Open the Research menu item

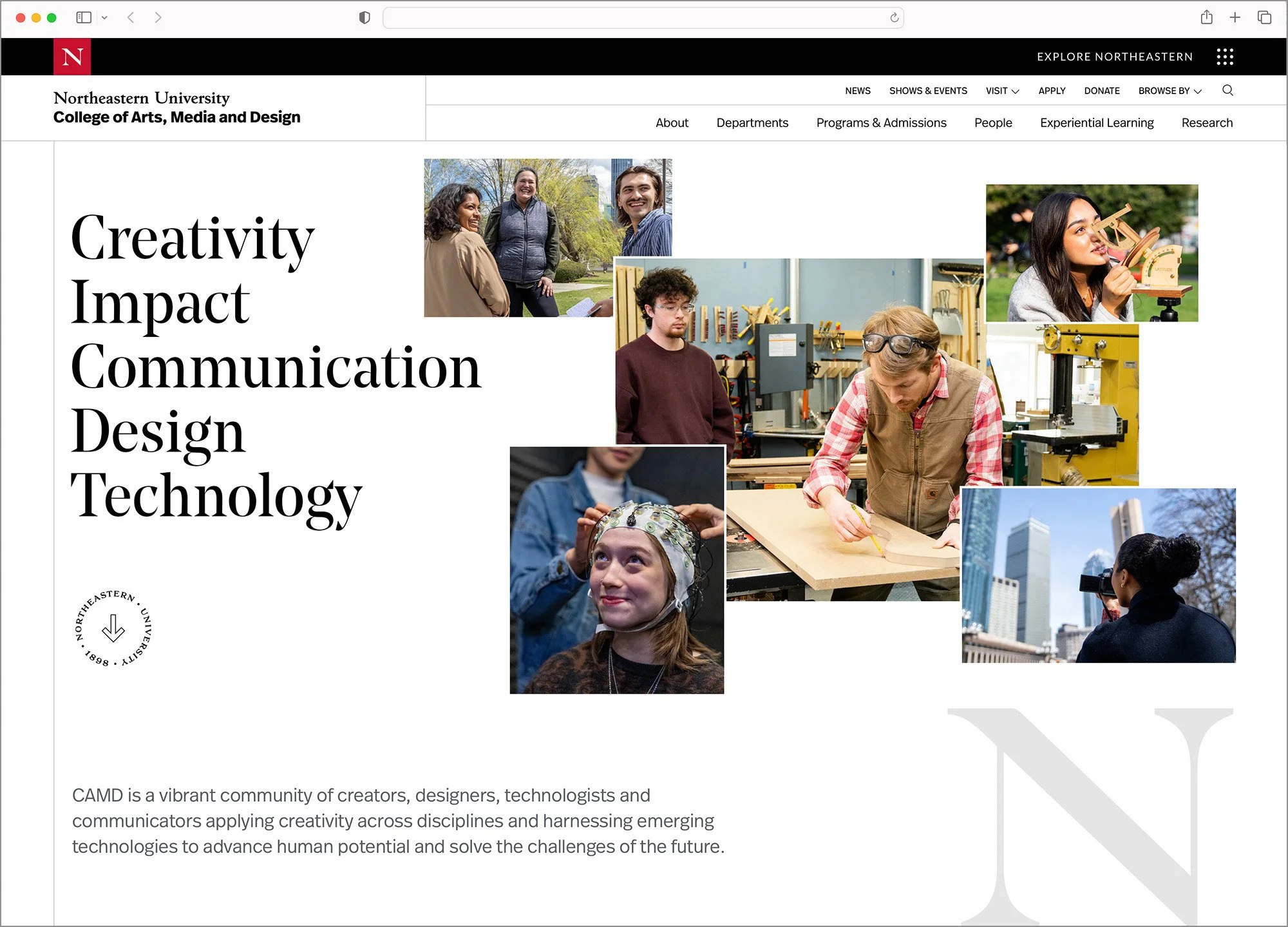tap(1207, 122)
